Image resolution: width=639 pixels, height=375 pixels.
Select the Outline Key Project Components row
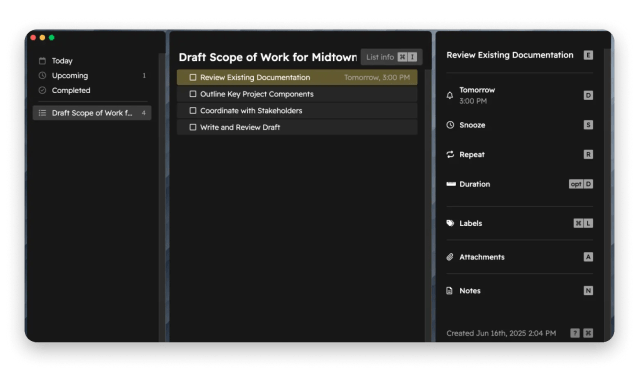(297, 94)
